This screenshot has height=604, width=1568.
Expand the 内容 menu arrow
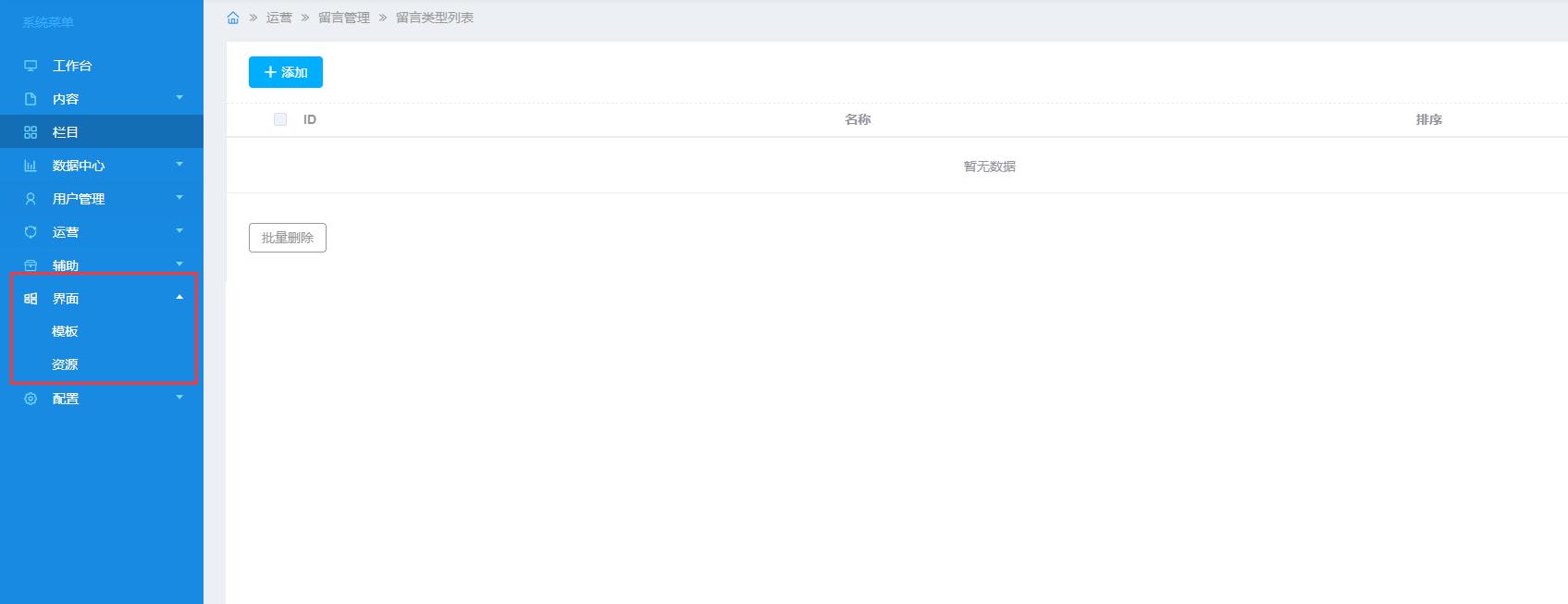(x=179, y=97)
